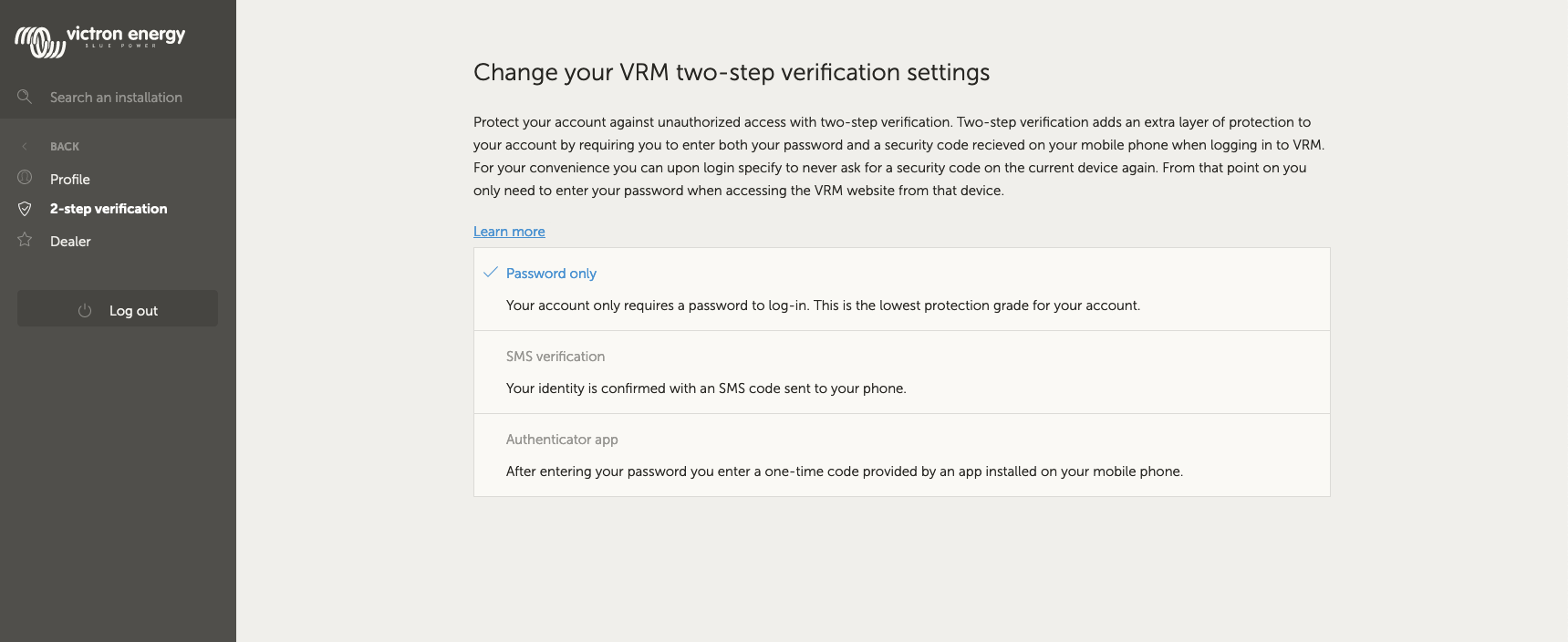The width and height of the screenshot is (1568, 642).
Task: Select the Authenticator app option
Action: coord(562,440)
